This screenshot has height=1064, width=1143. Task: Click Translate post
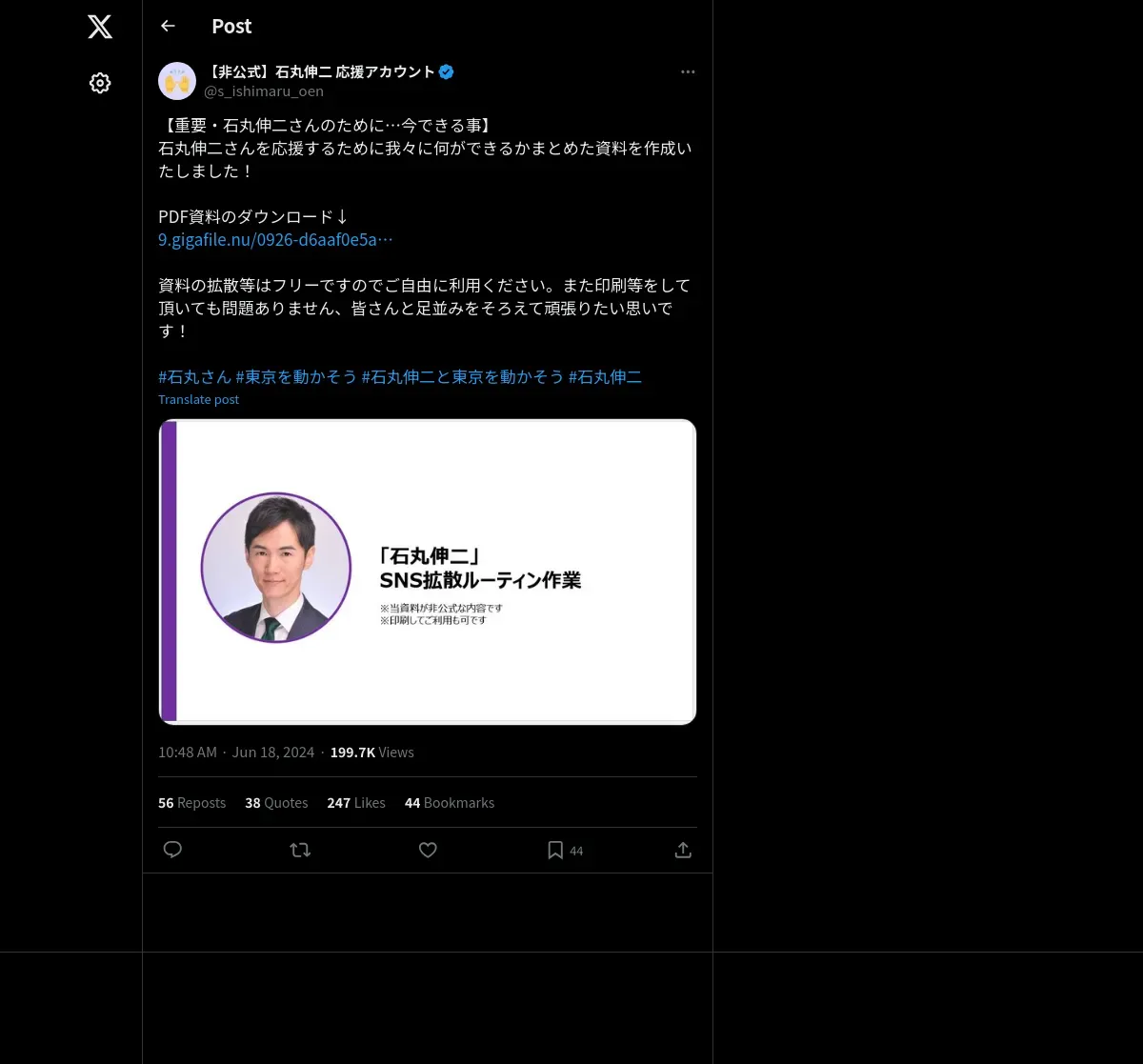point(198,399)
